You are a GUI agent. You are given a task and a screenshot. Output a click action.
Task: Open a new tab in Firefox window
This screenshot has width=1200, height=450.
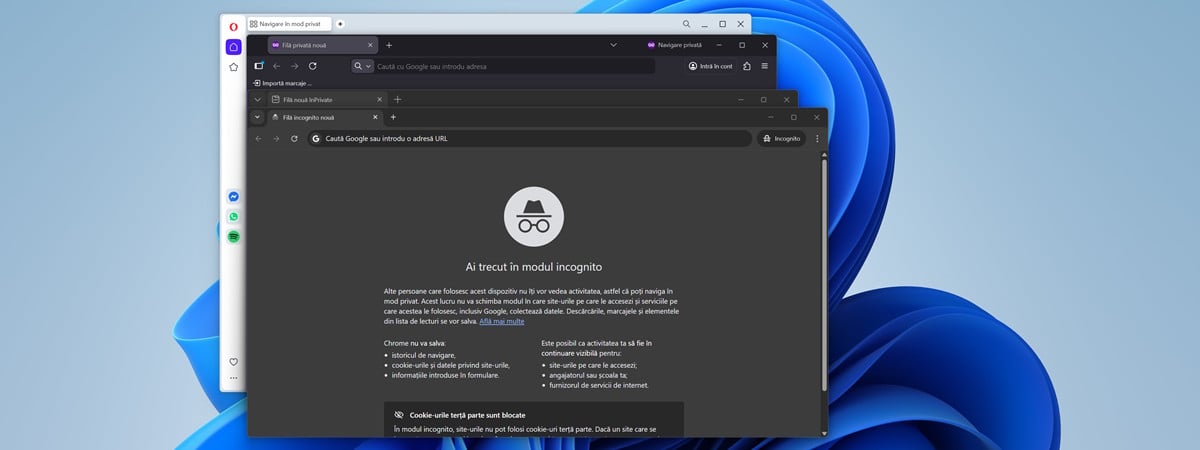pyautogui.click(x=389, y=45)
